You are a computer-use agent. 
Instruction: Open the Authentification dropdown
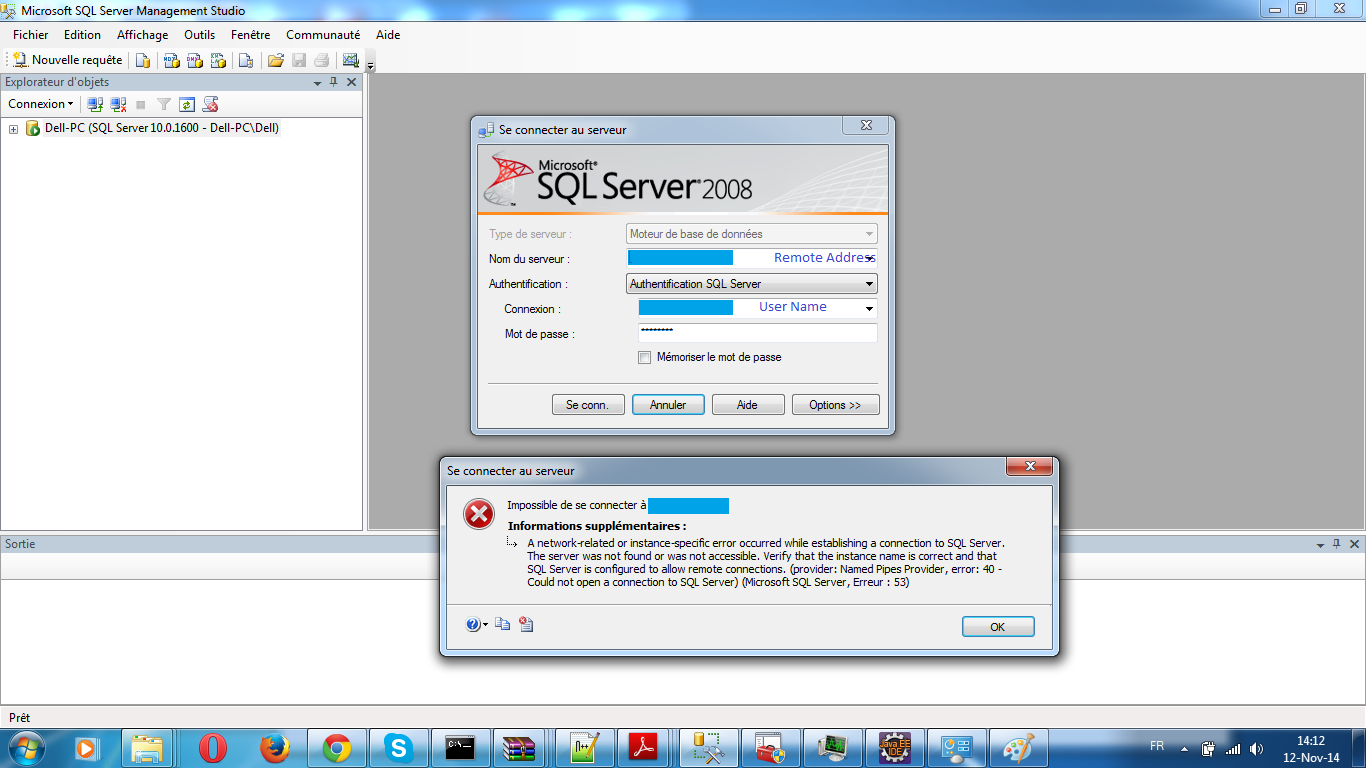[751, 284]
